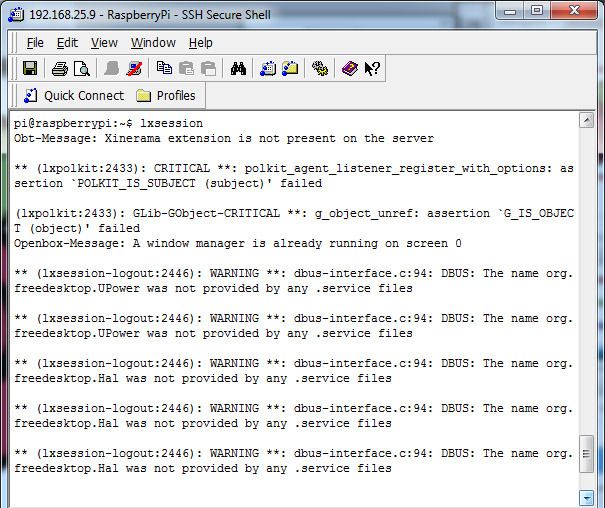Click the Disconnect icon with red slash
Image resolution: width=605 pixels, height=508 pixels.
click(134, 69)
